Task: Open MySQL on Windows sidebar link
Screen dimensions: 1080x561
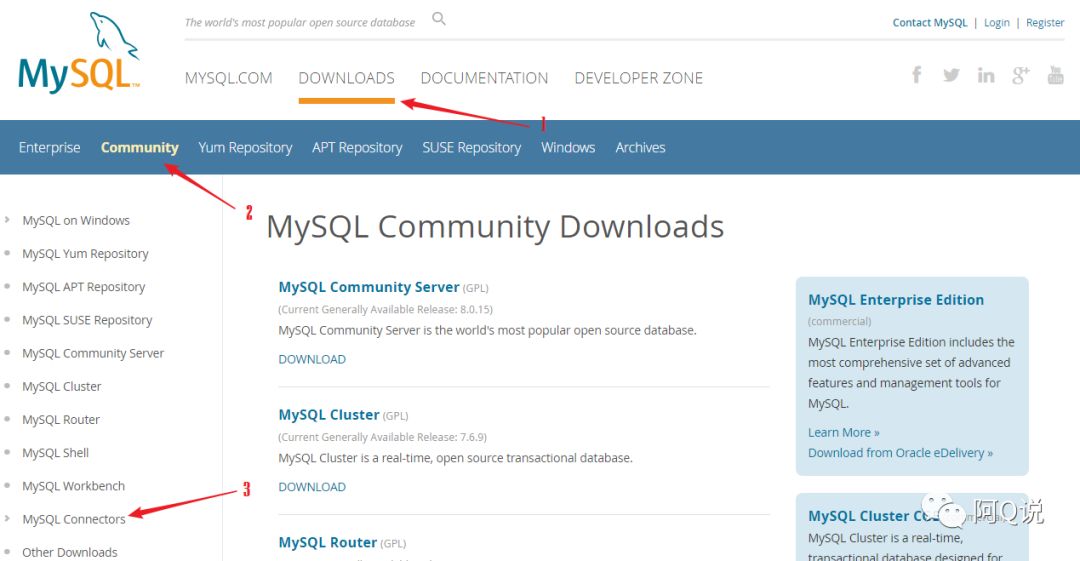Action: [76, 221]
